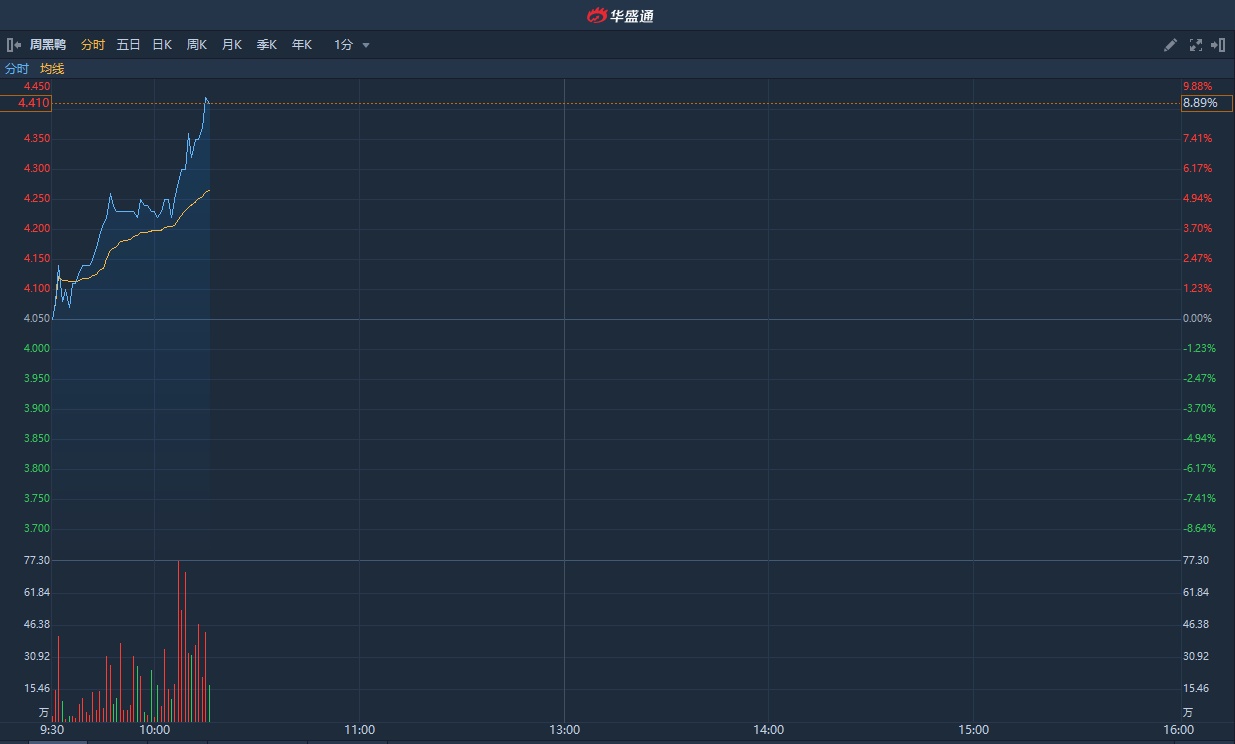Click the 13:00 time axis label
The height and width of the screenshot is (744, 1235).
click(x=564, y=730)
